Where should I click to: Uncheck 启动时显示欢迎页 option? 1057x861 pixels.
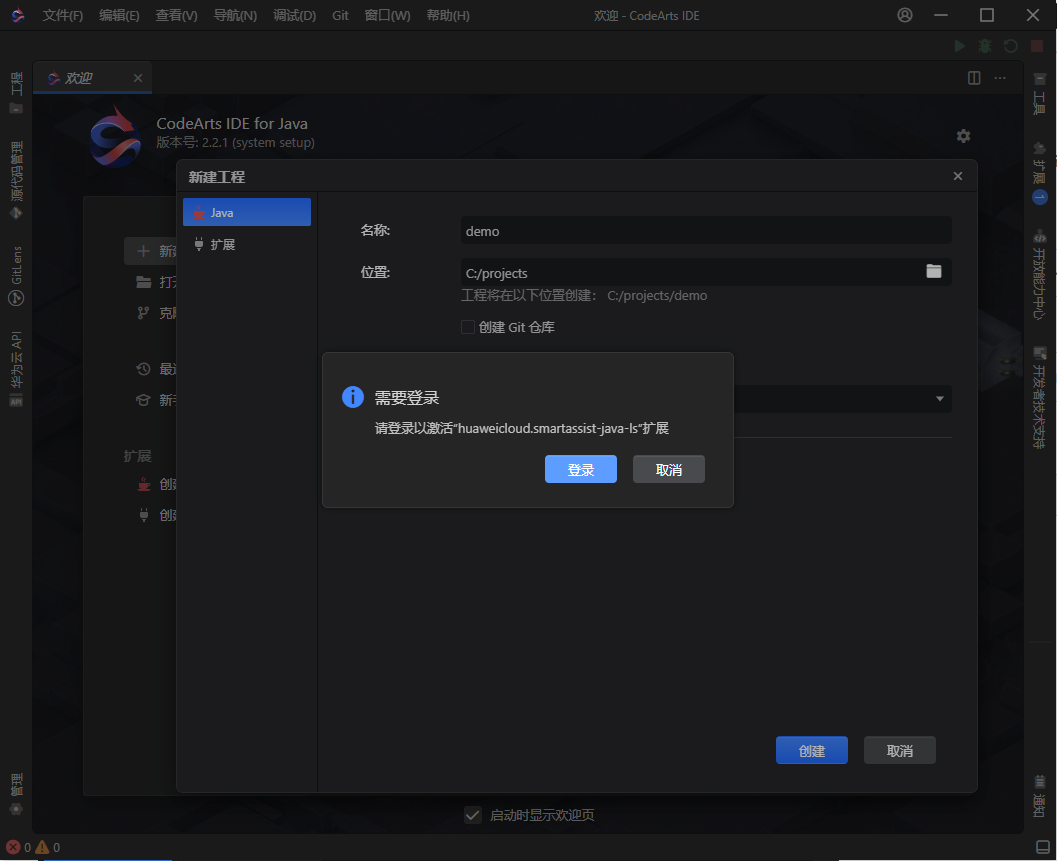473,815
